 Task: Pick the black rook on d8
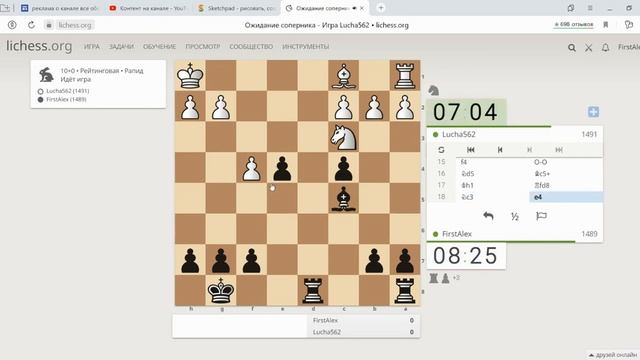313,291
